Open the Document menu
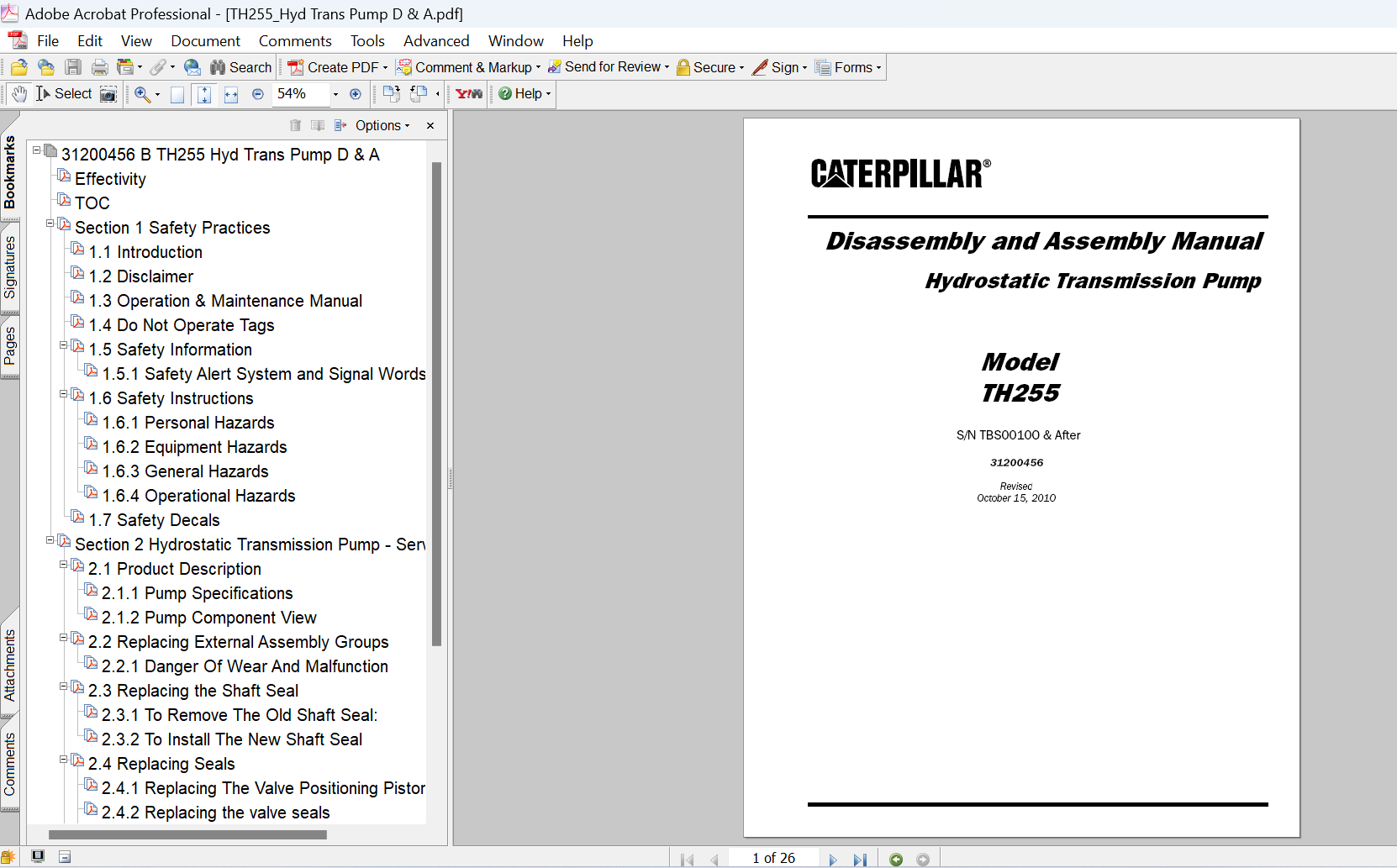Viewport: 1397px width, 868px height. point(205,40)
